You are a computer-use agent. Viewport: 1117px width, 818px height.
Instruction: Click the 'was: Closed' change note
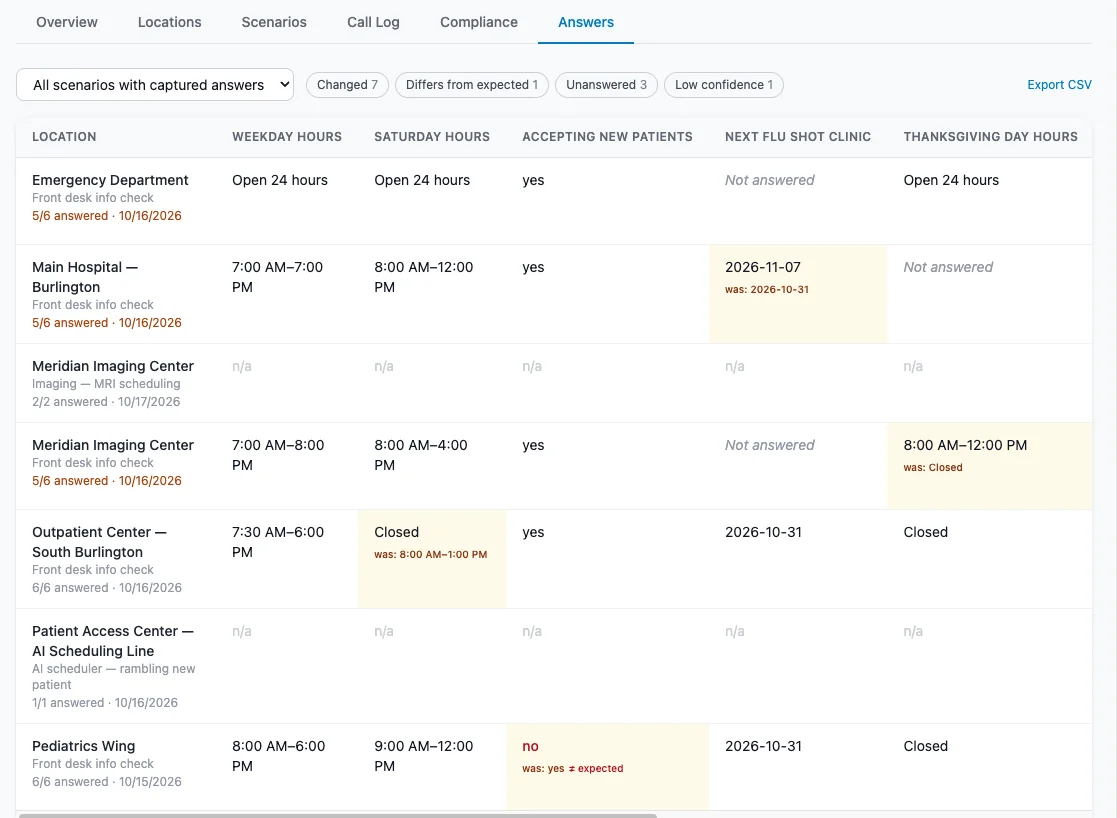click(933, 467)
